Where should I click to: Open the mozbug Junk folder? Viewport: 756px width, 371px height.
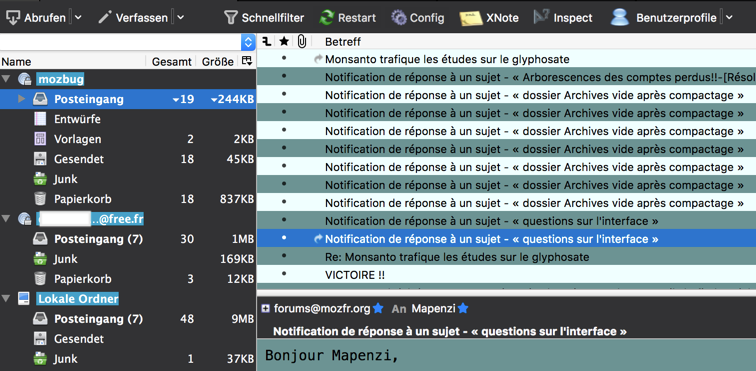tap(128, 179)
